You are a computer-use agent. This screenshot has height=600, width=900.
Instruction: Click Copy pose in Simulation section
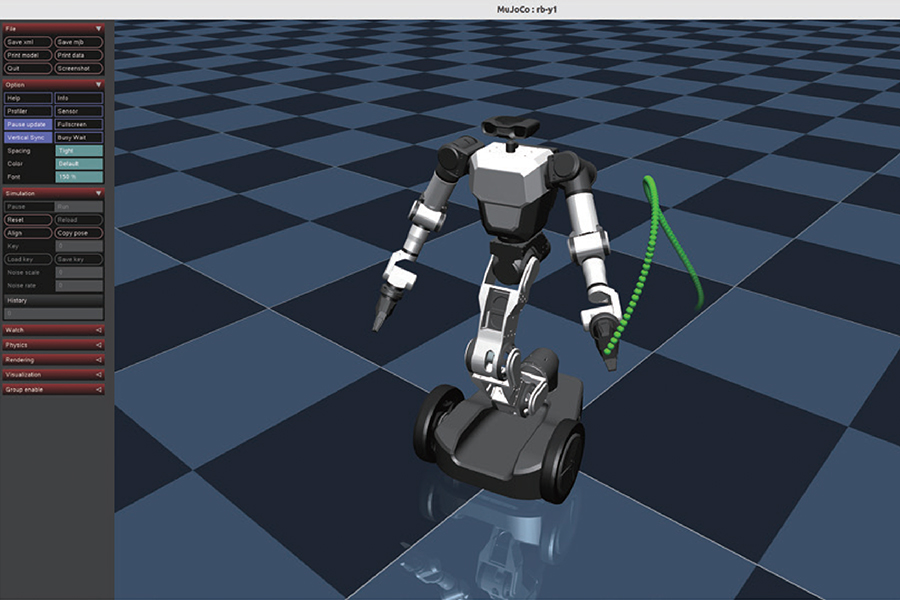[78, 232]
